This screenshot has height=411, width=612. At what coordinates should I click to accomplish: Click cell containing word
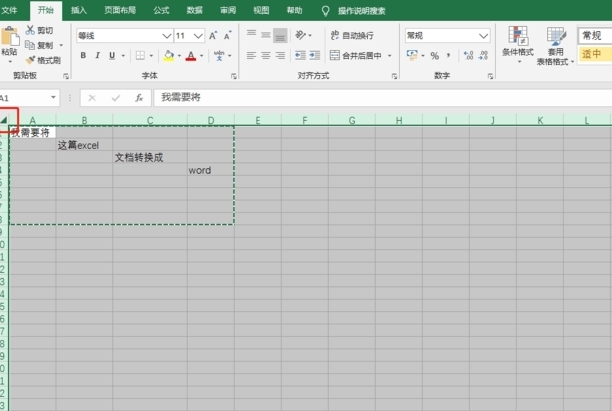(x=211, y=170)
